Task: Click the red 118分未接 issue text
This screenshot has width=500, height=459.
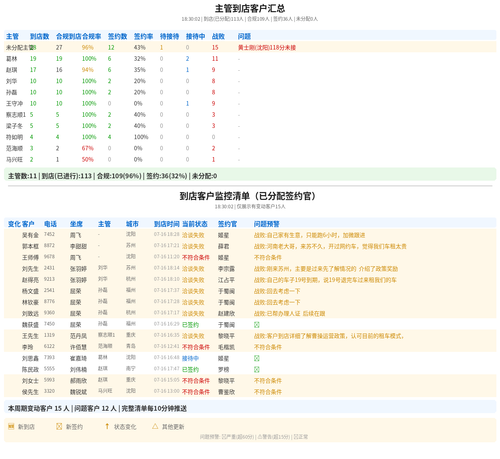Action: pos(267,48)
